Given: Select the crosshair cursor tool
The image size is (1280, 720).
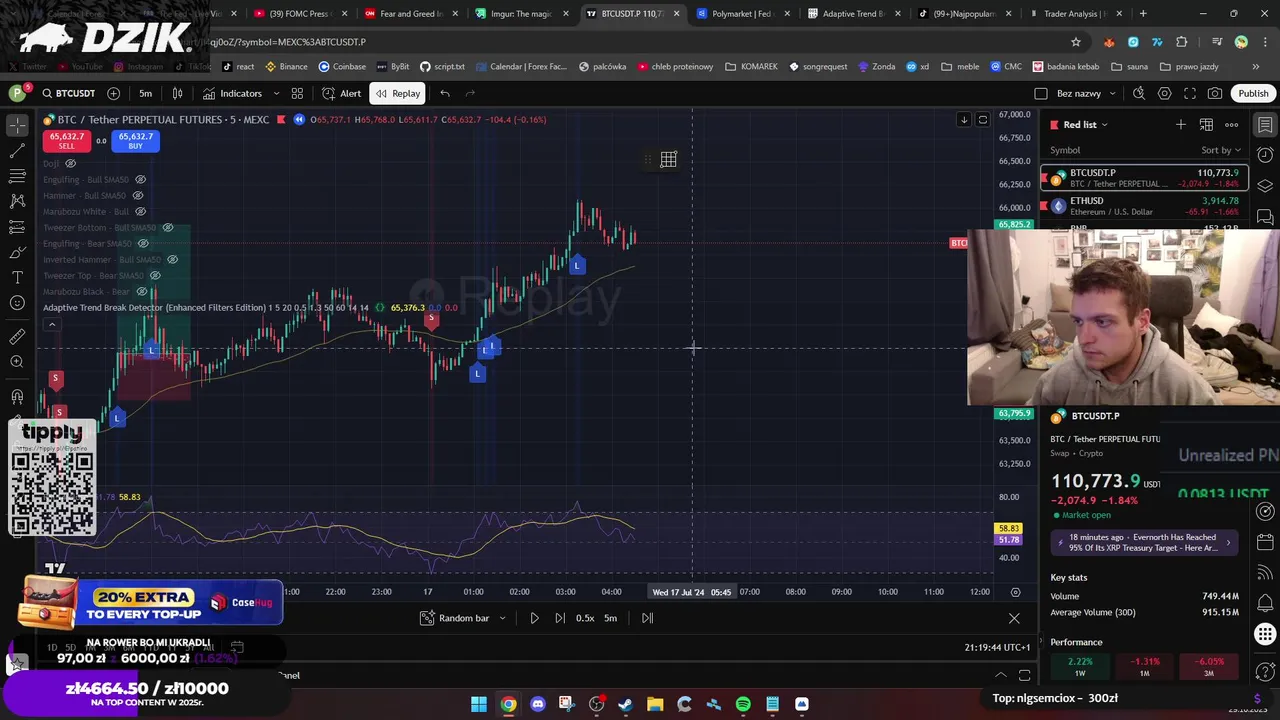Looking at the screenshot, I should [17, 124].
